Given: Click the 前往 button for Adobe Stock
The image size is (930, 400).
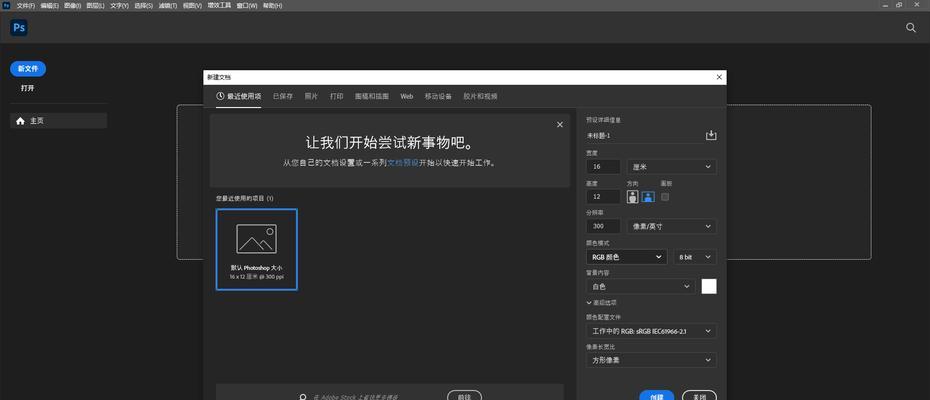Looking at the screenshot, I should coord(464,395).
